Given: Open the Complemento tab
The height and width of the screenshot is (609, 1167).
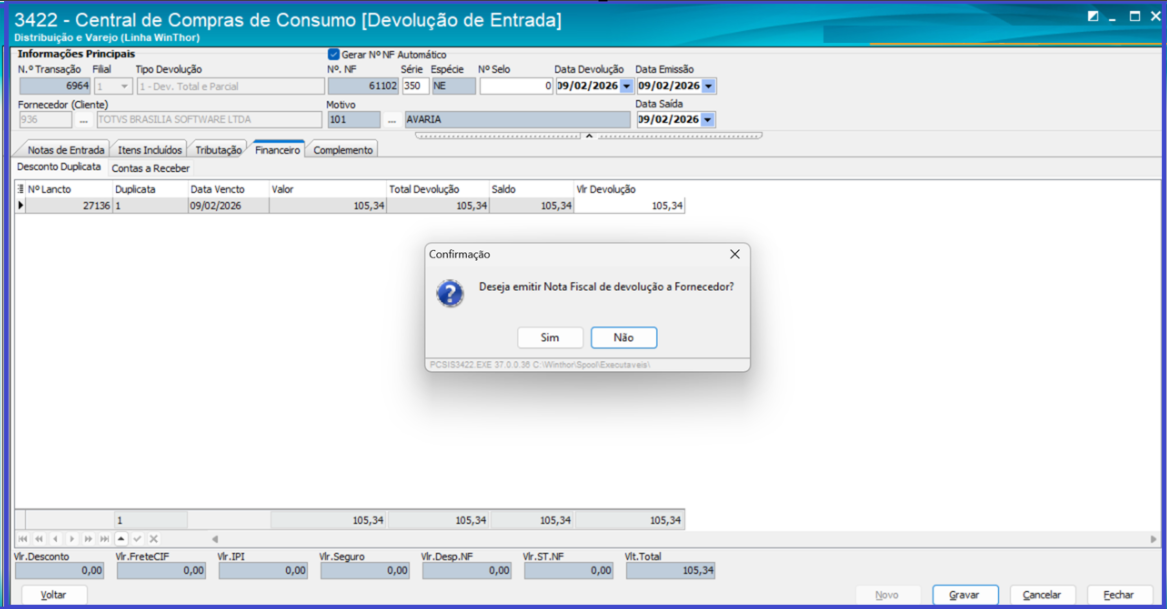Looking at the screenshot, I should (x=343, y=150).
